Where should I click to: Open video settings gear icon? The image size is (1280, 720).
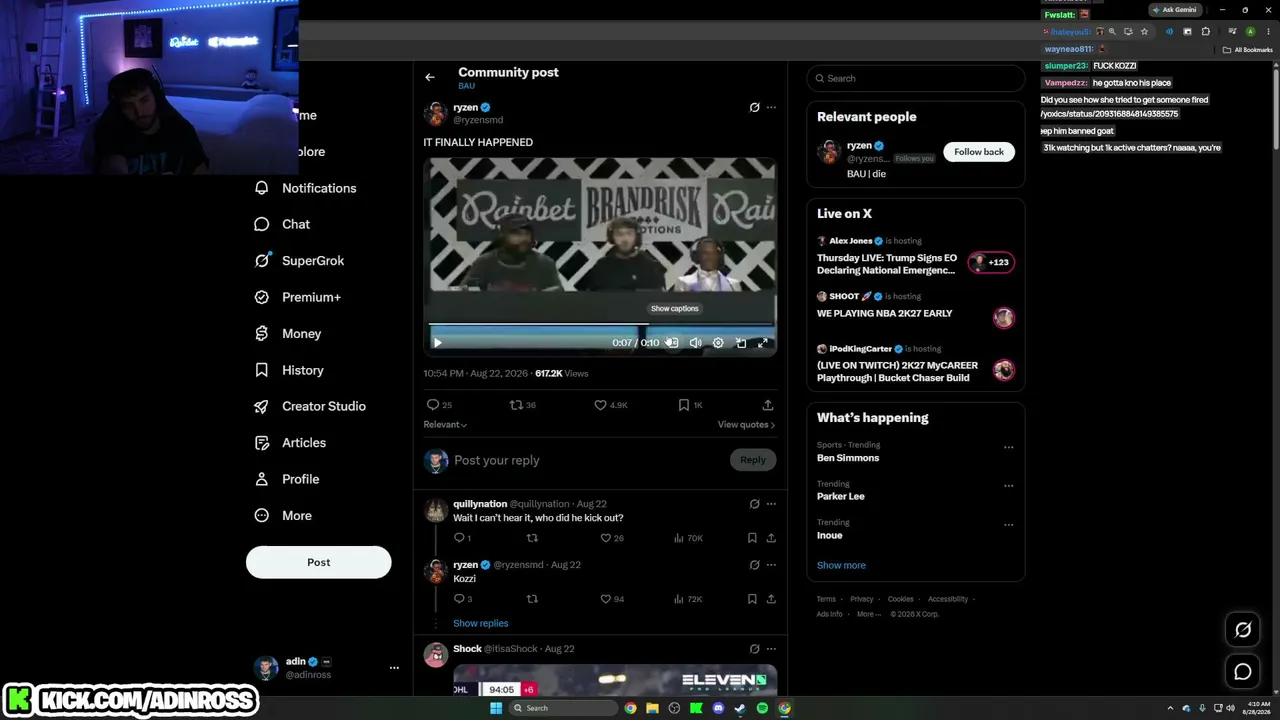point(718,343)
